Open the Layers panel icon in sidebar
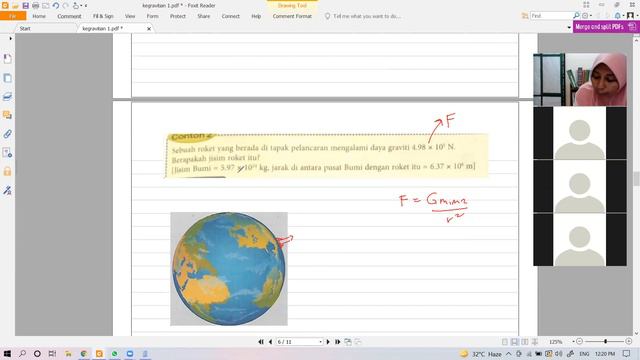The height and width of the screenshot is (360, 640). [7, 97]
